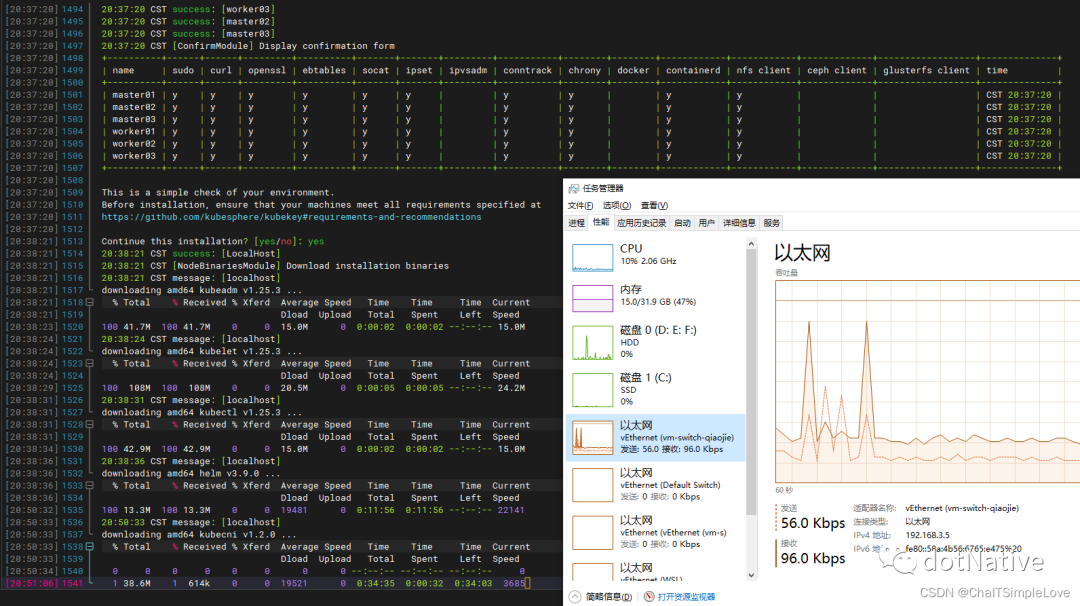Switch to the 启动 tab

point(682,222)
